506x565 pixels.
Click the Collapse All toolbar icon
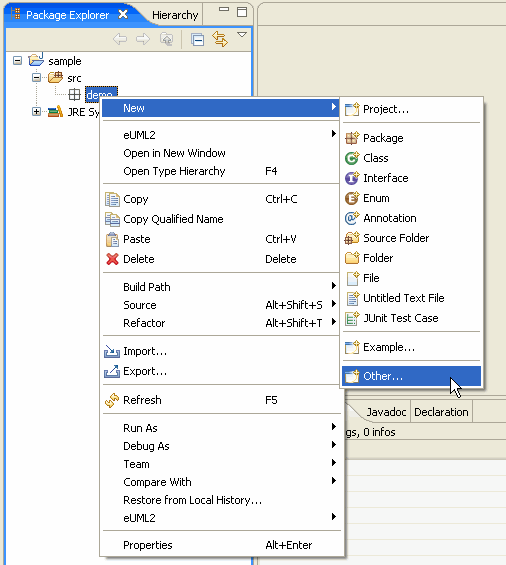point(197,39)
